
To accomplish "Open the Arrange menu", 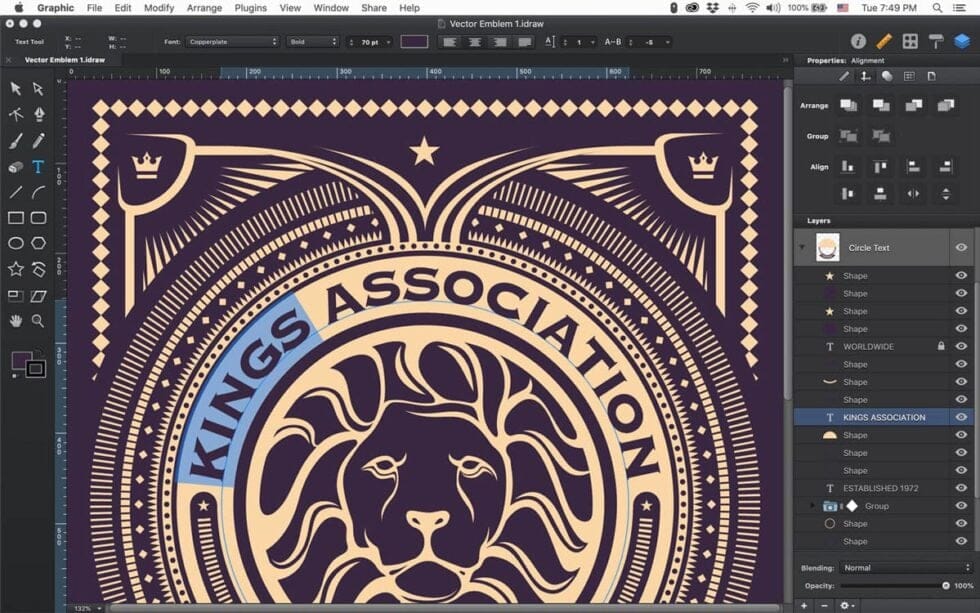I will (x=204, y=7).
